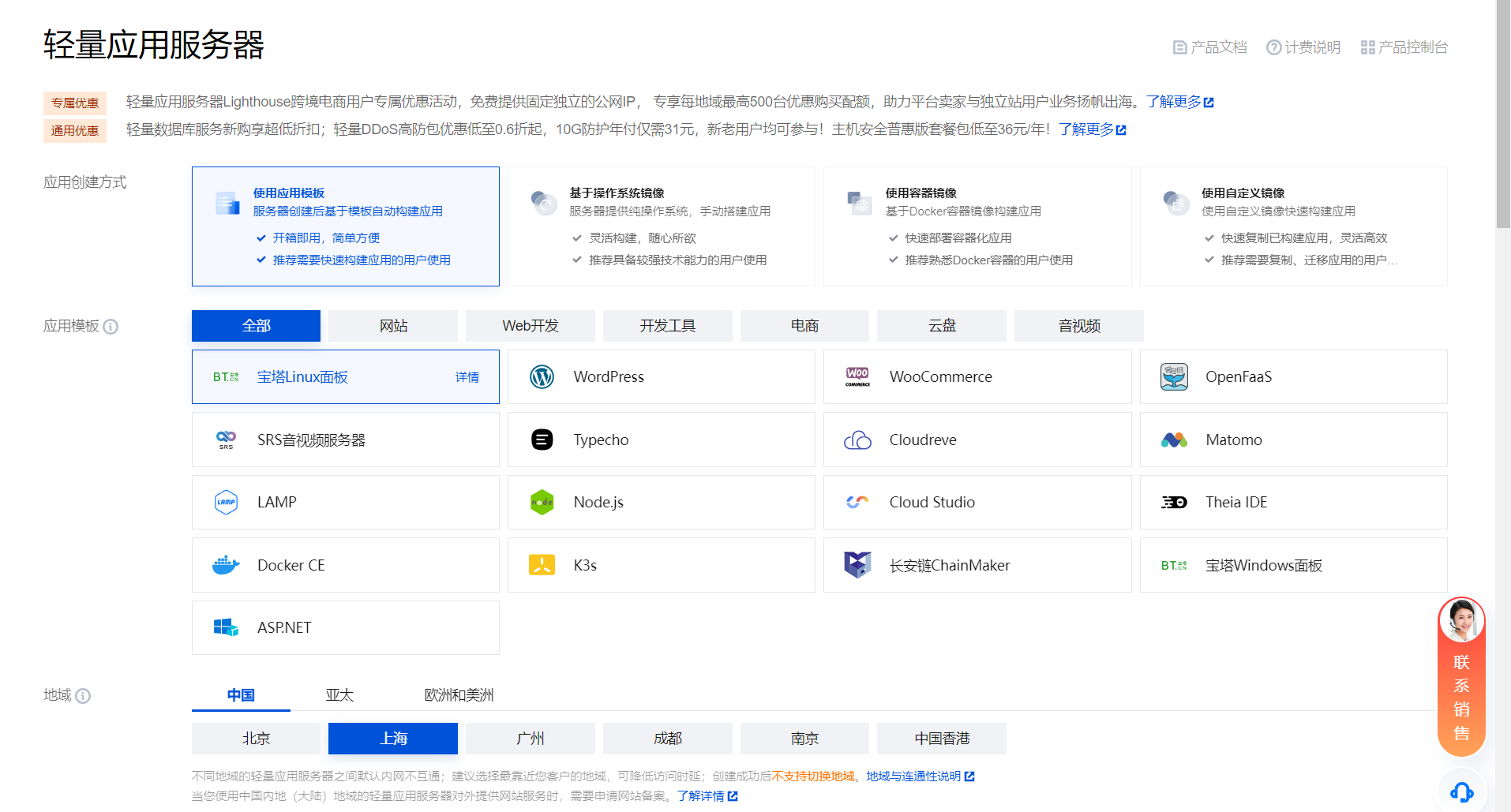Click the Node.js green hexagon icon
The height and width of the screenshot is (812, 1511).
pos(542,502)
